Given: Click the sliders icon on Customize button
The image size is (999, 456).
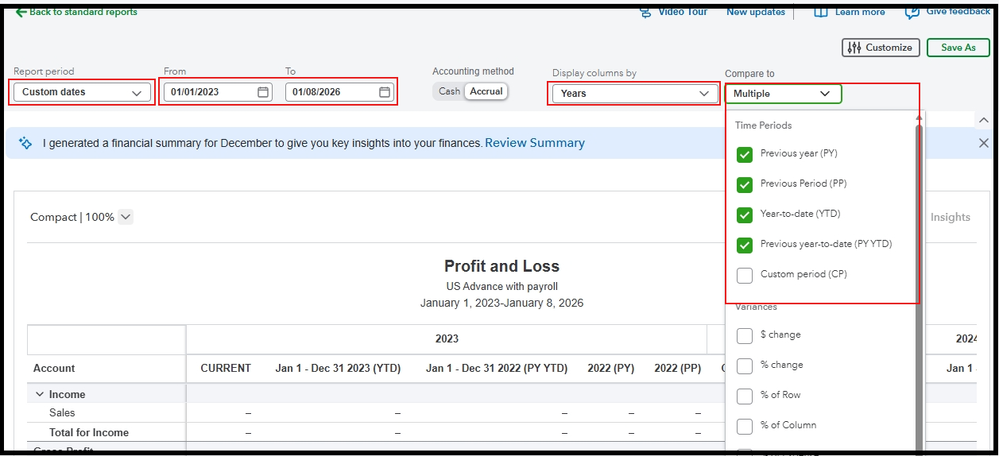Looking at the screenshot, I should 855,48.
